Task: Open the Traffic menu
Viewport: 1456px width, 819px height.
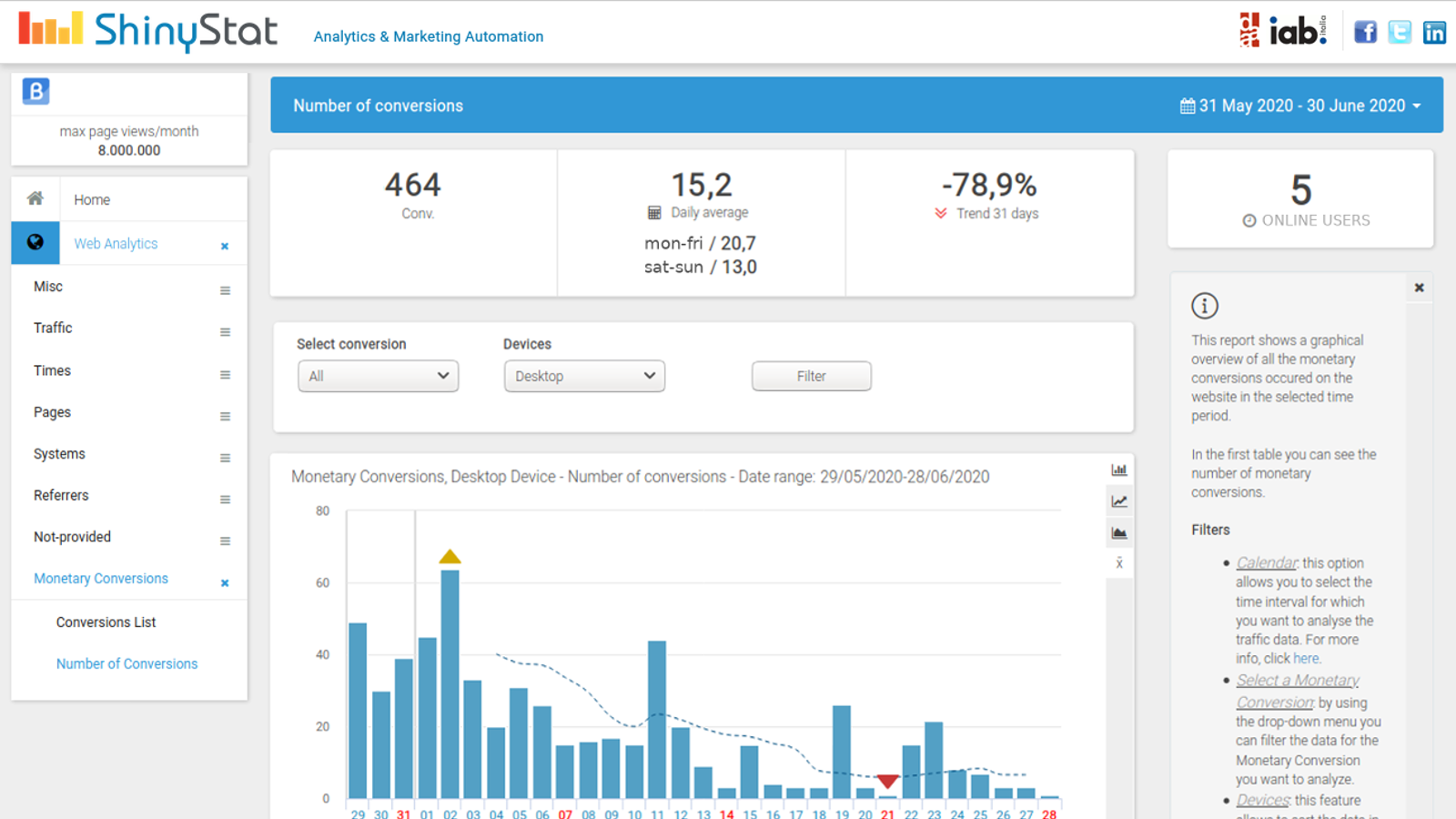Action: point(52,328)
